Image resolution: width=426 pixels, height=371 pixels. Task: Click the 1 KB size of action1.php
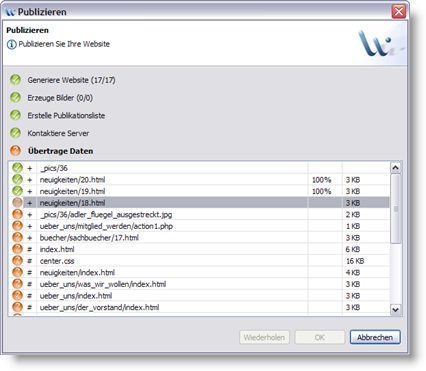[353, 226]
